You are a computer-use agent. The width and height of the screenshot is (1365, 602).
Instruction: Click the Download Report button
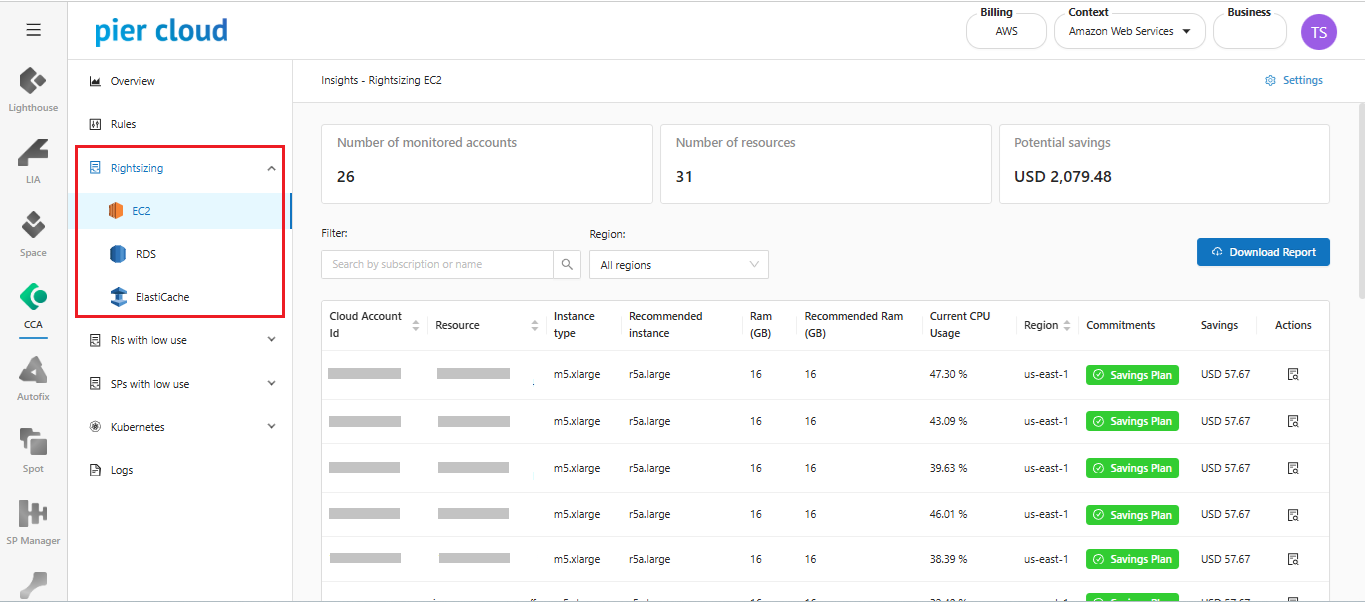pos(1262,252)
